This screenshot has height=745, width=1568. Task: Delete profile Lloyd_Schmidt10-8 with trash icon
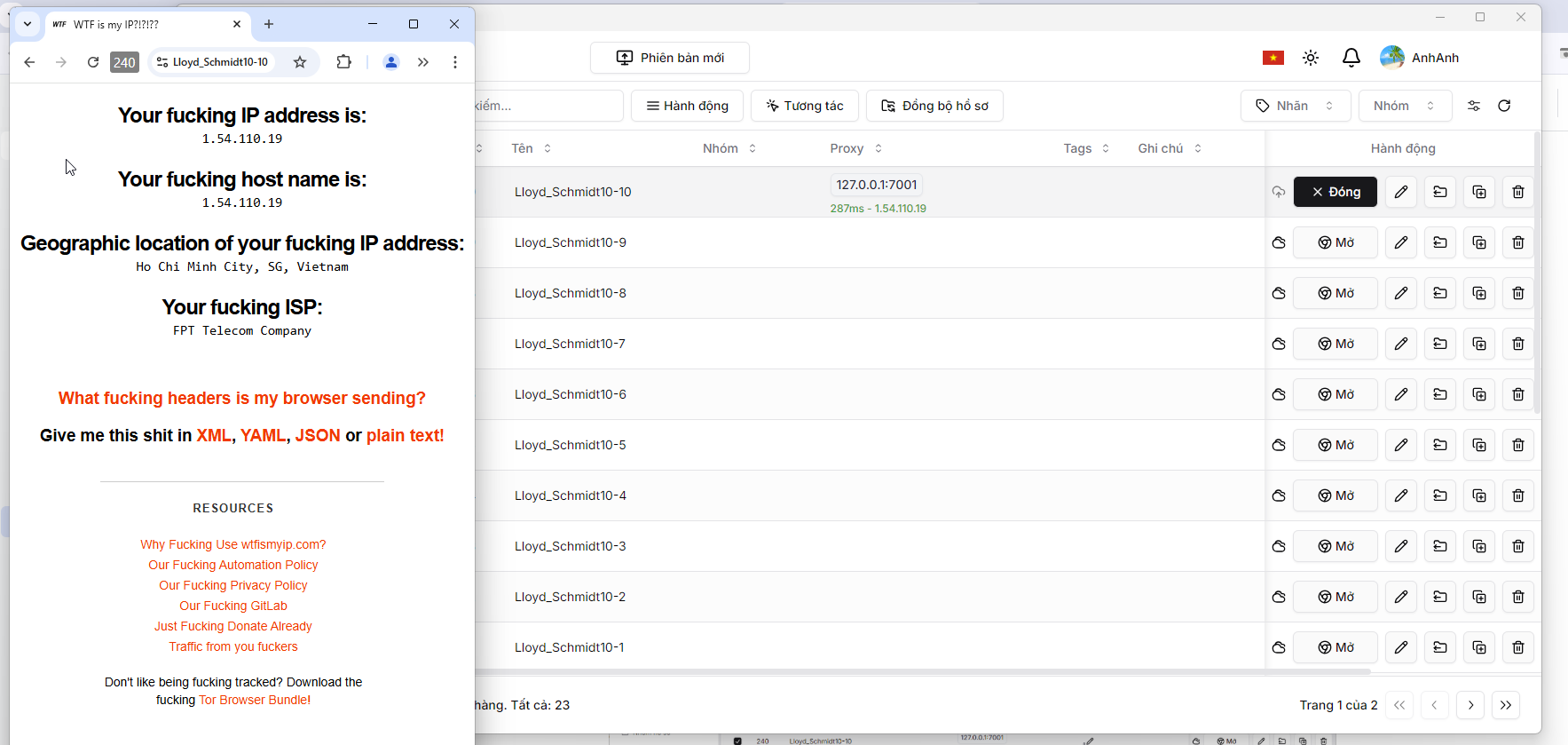coord(1517,293)
